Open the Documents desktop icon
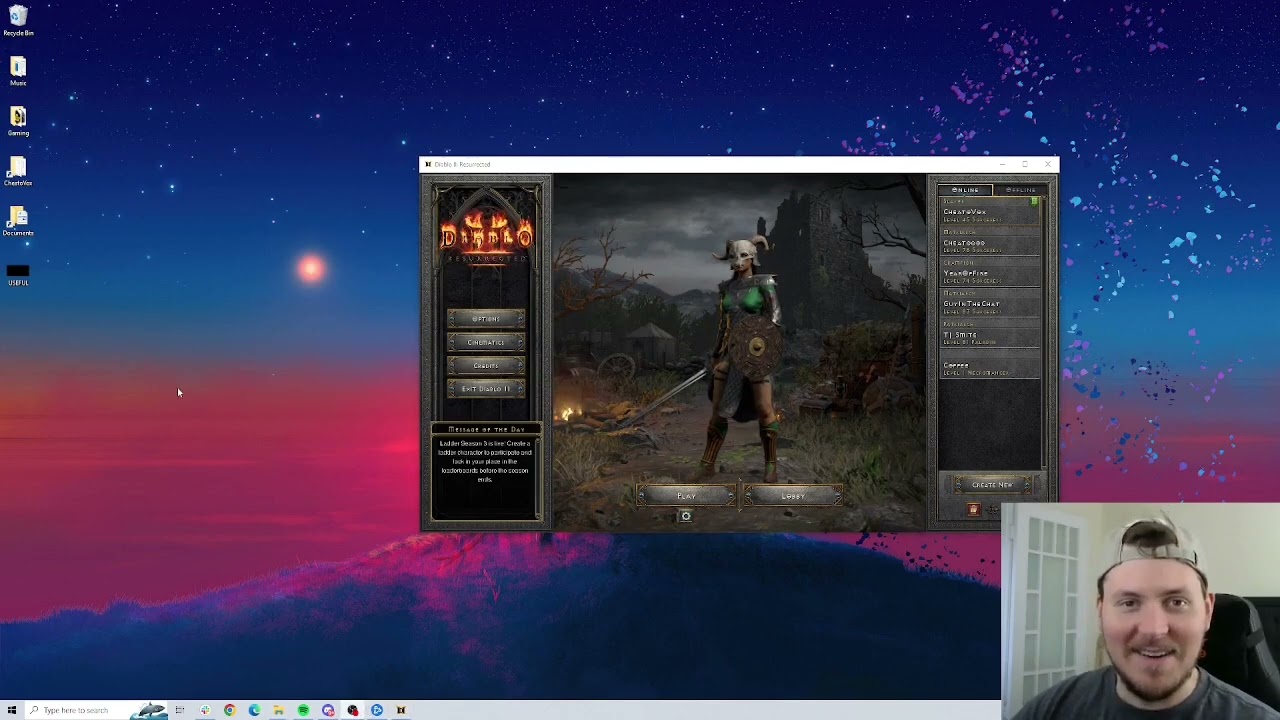 [x=18, y=221]
